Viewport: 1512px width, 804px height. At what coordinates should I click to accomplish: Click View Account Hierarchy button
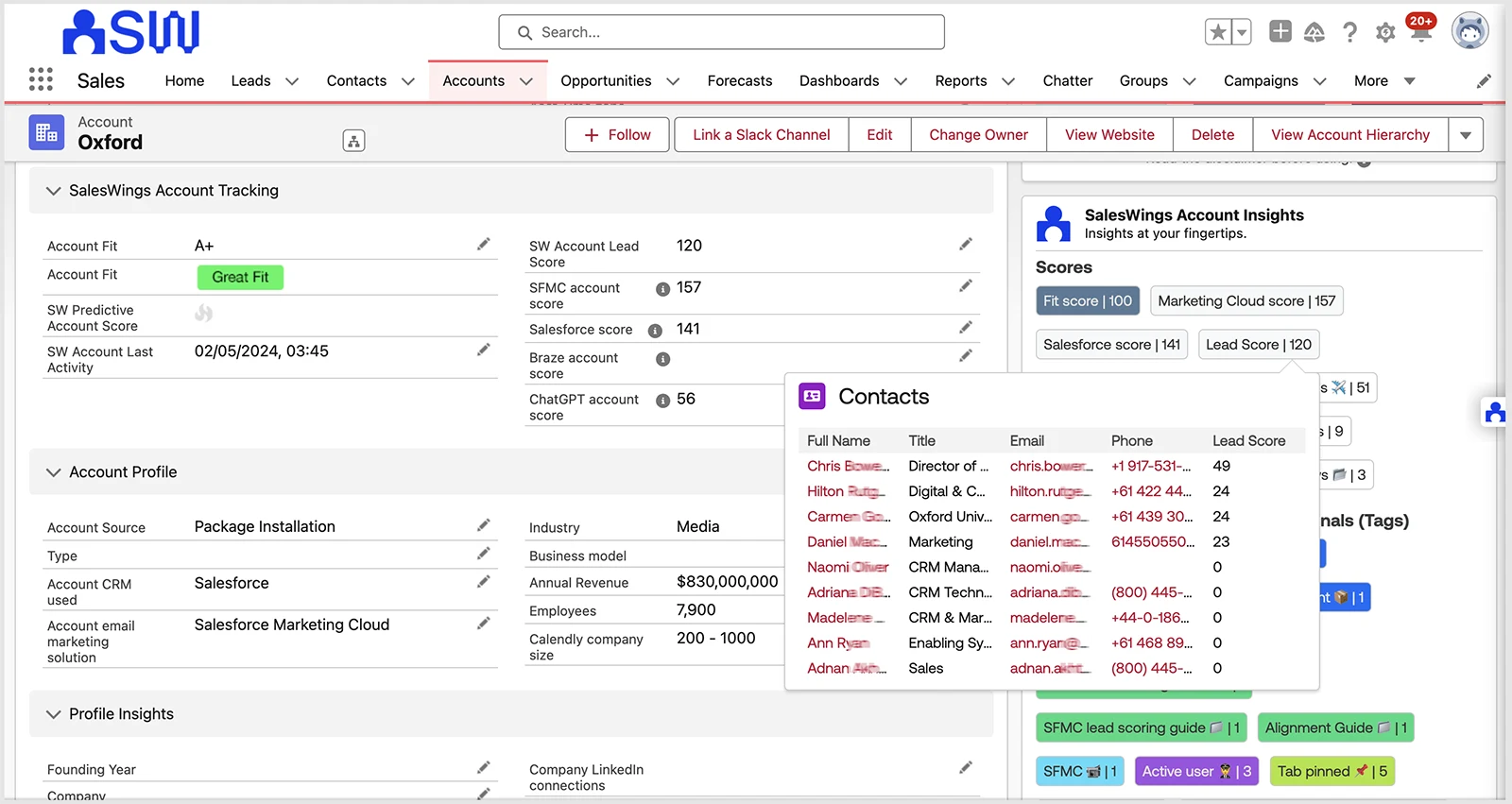pos(1350,135)
